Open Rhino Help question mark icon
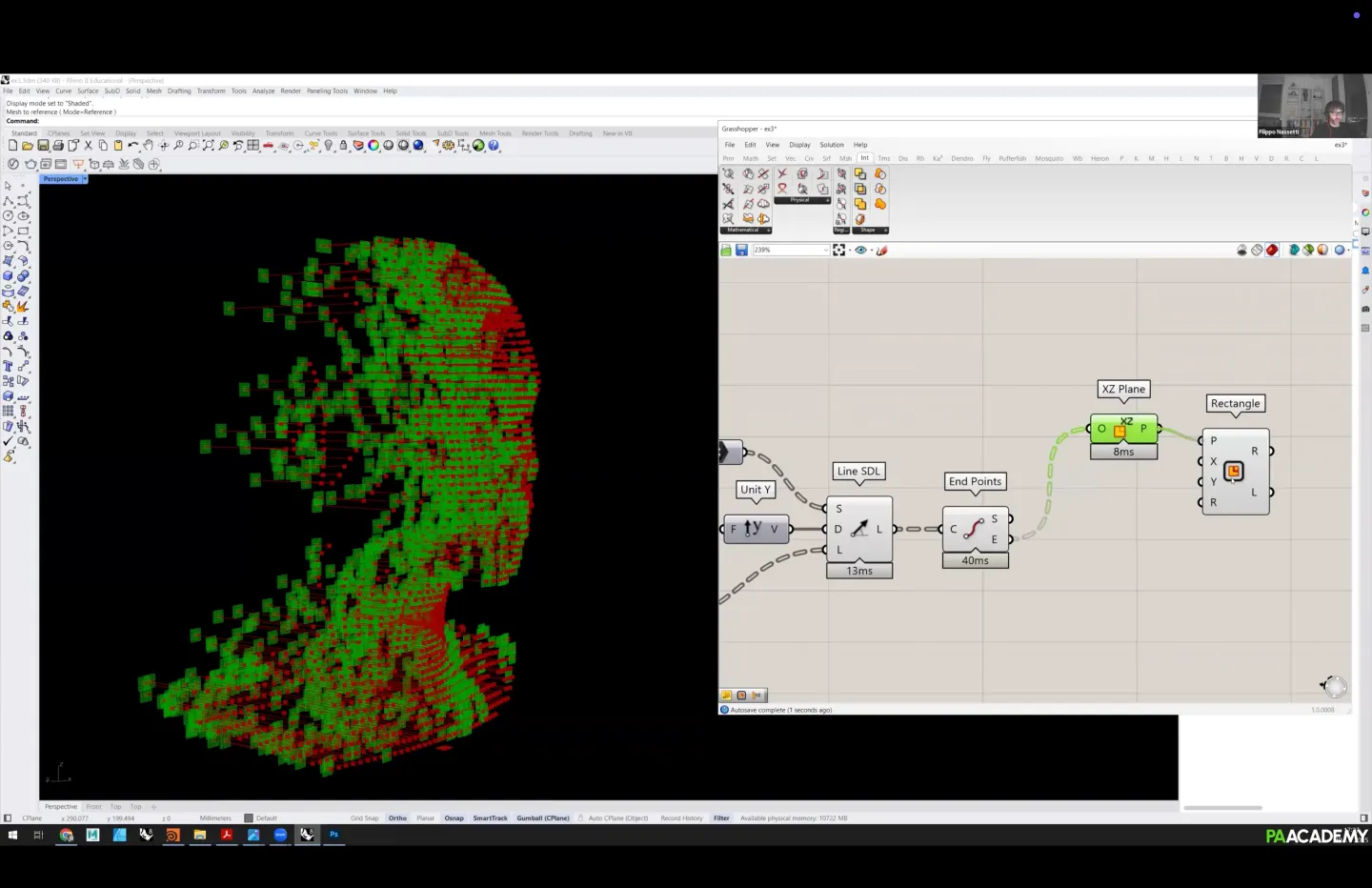Screen dimensions: 1372x888 (494, 146)
